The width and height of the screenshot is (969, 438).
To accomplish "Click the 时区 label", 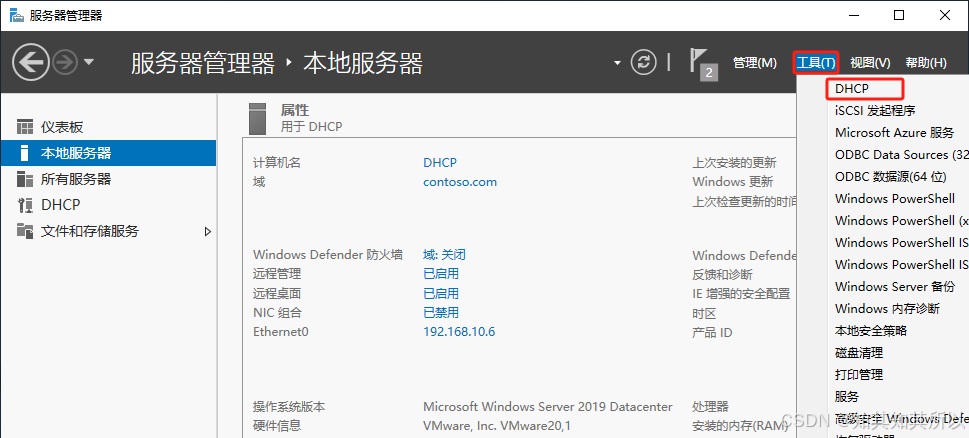I will click(705, 313).
